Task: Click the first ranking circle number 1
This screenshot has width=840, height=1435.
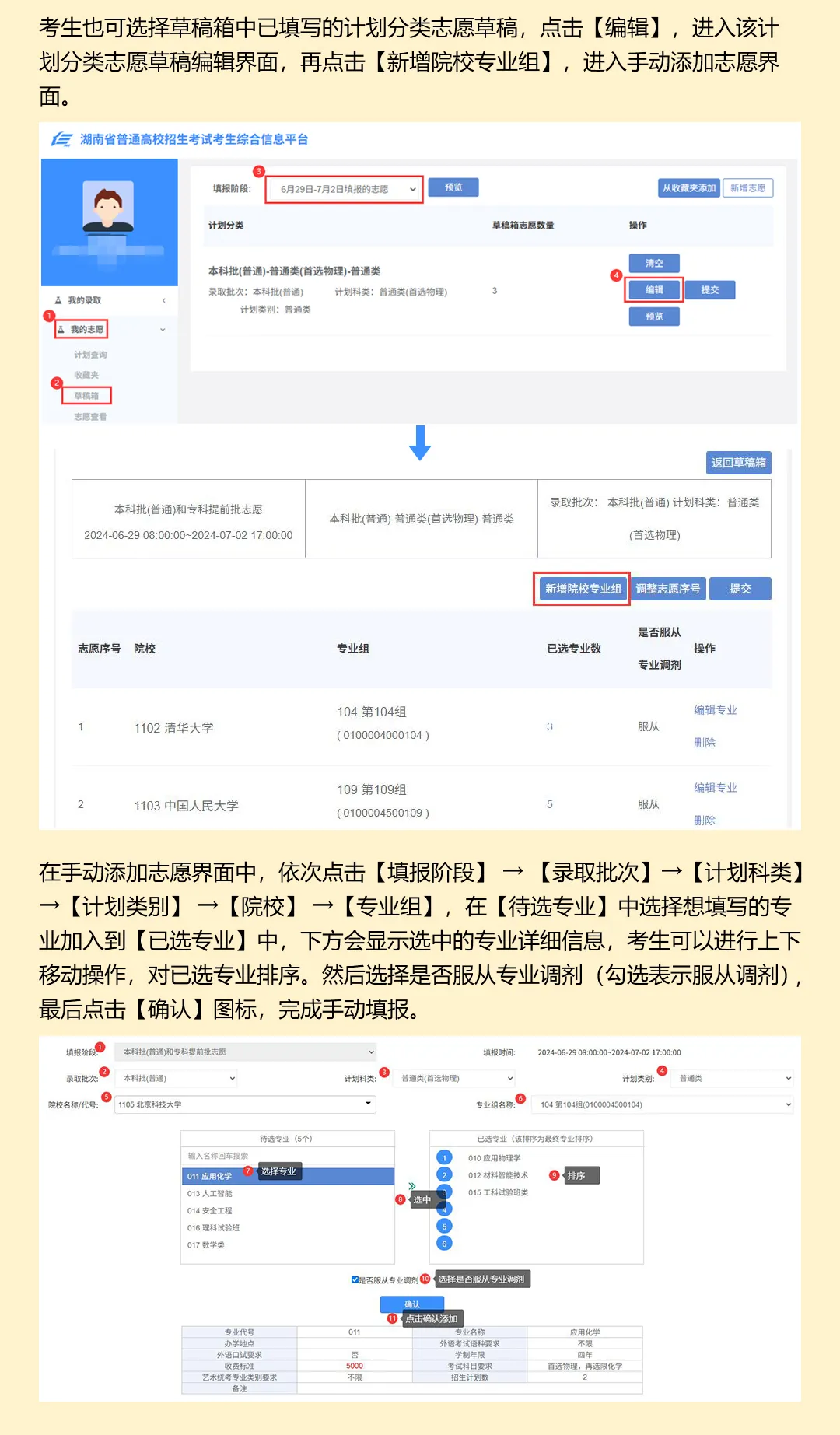Action: [444, 1158]
